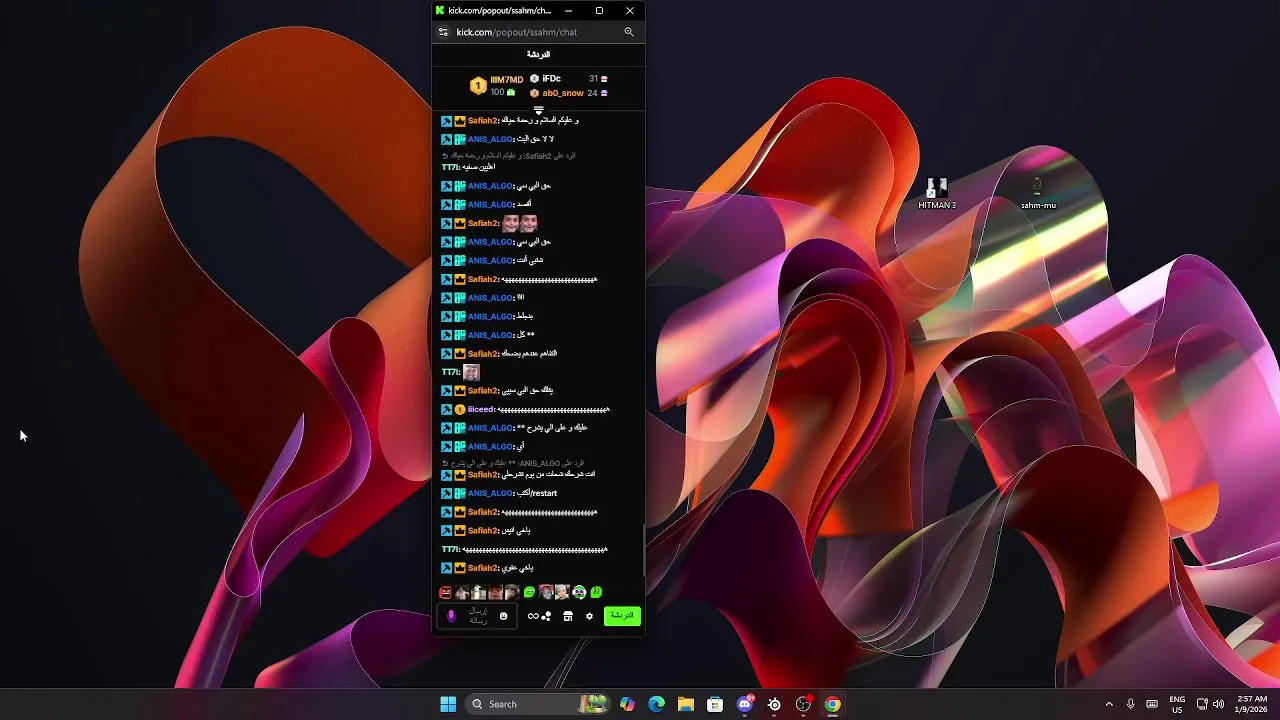This screenshot has width=1280, height=720.
Task: Open HITMAN 3 desktop shortcut
Action: 937,193
